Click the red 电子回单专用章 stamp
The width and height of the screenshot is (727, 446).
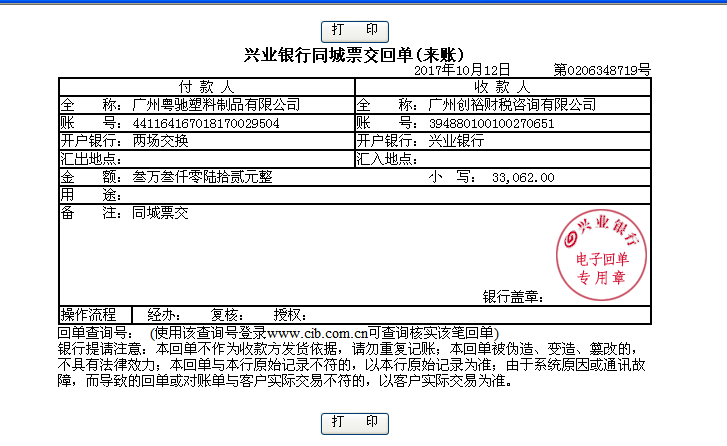pos(601,255)
